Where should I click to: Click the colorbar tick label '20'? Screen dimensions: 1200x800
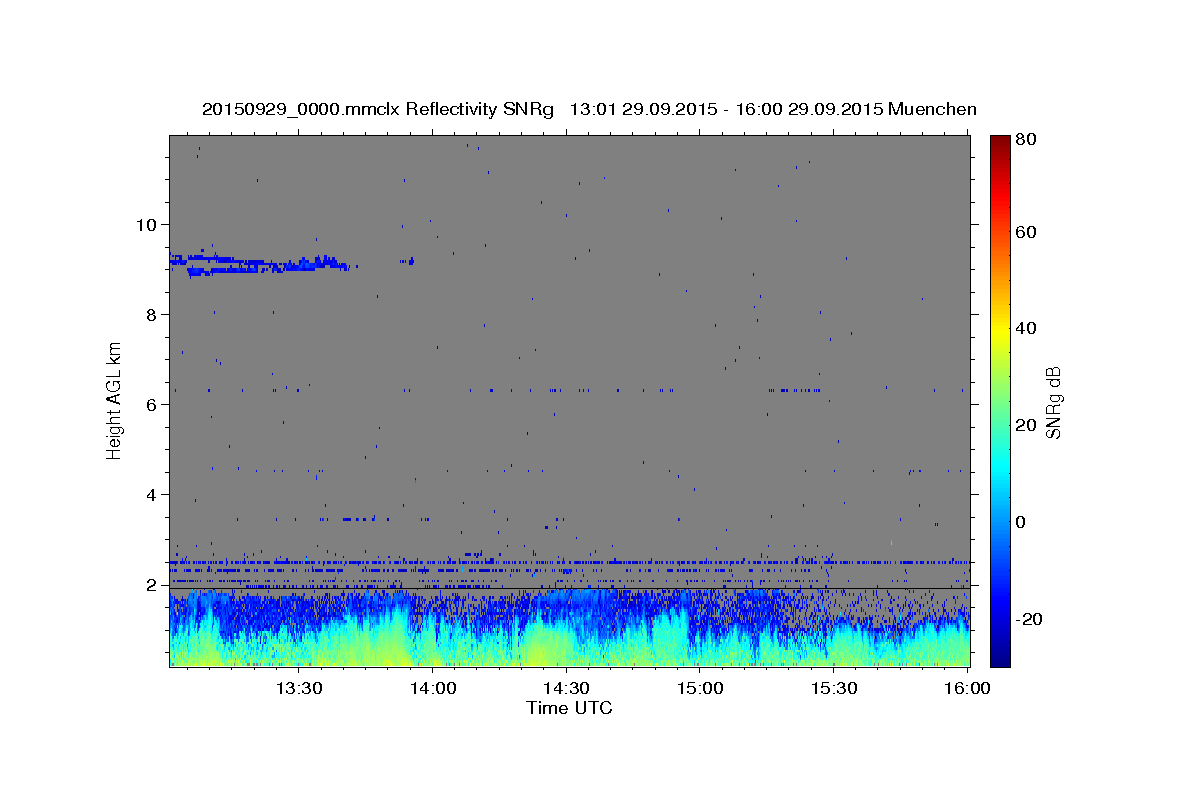[1027, 425]
